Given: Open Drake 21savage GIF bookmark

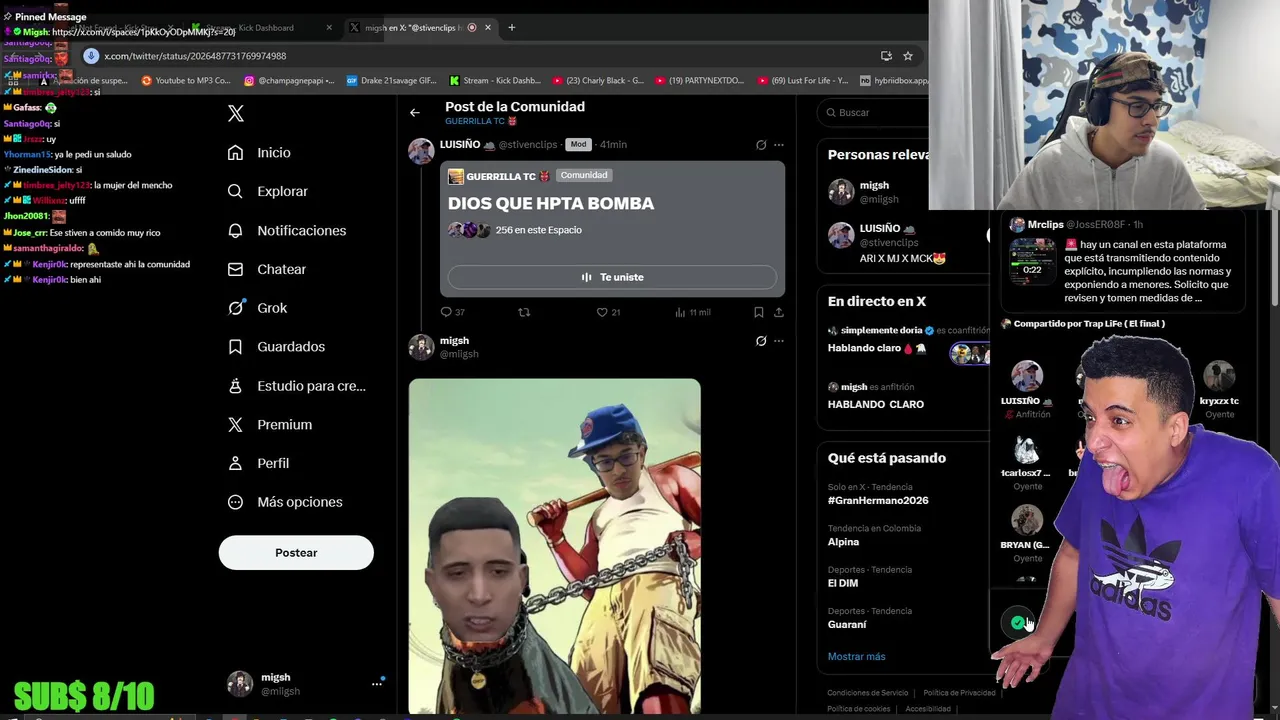Looking at the screenshot, I should coord(393,81).
